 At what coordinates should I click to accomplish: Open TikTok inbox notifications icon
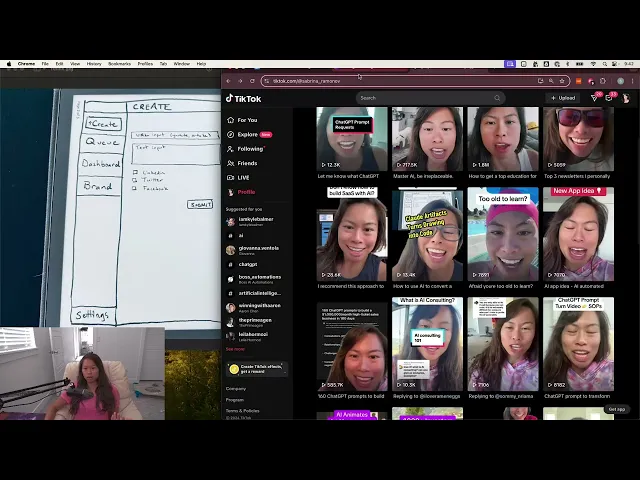[609, 98]
